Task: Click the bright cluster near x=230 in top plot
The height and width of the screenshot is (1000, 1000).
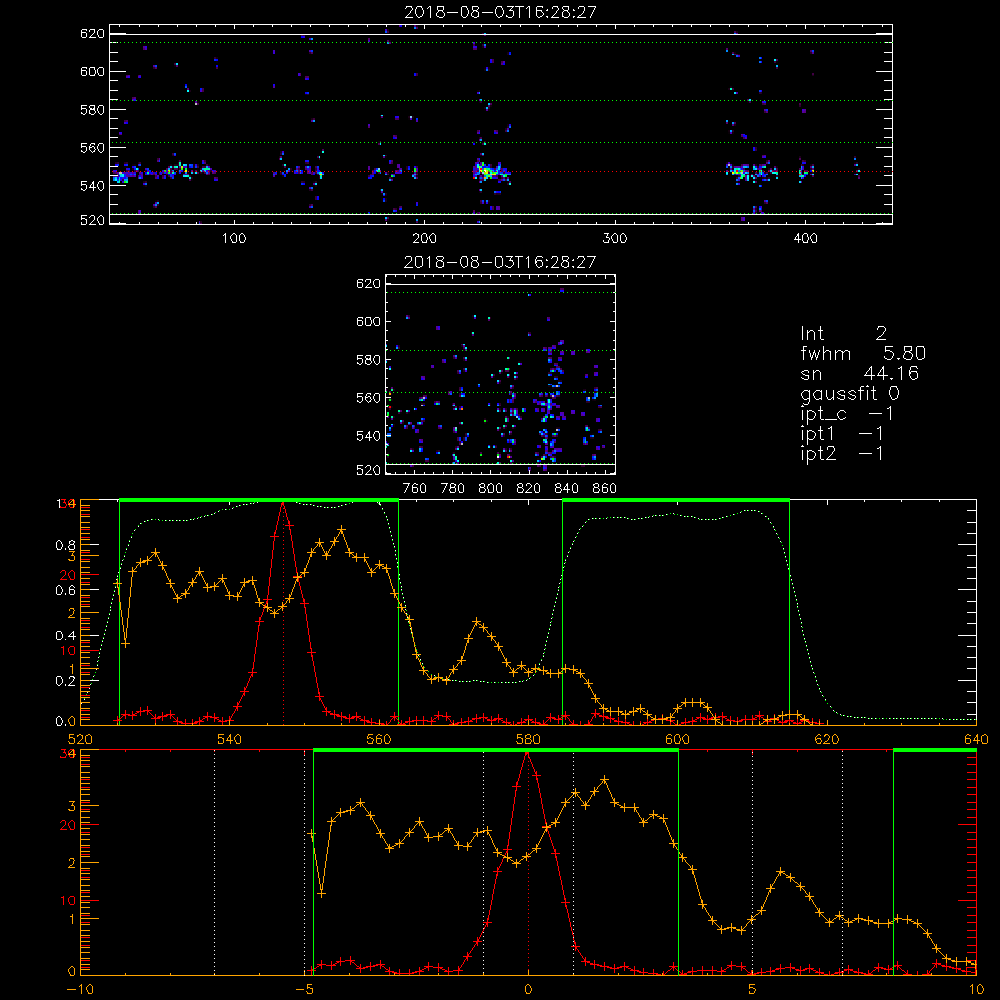Action: [487, 171]
